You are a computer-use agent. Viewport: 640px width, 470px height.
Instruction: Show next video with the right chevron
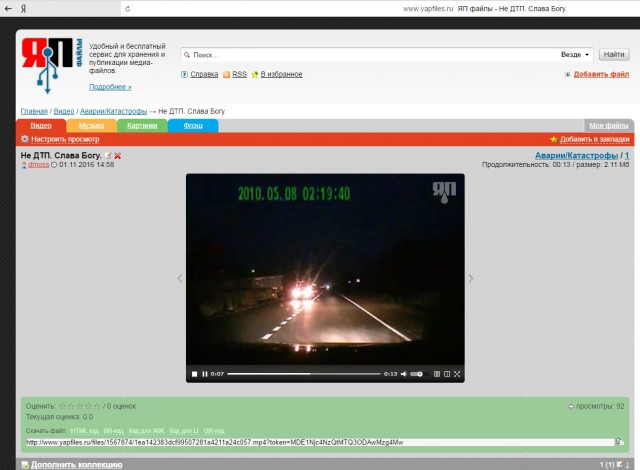click(x=471, y=278)
